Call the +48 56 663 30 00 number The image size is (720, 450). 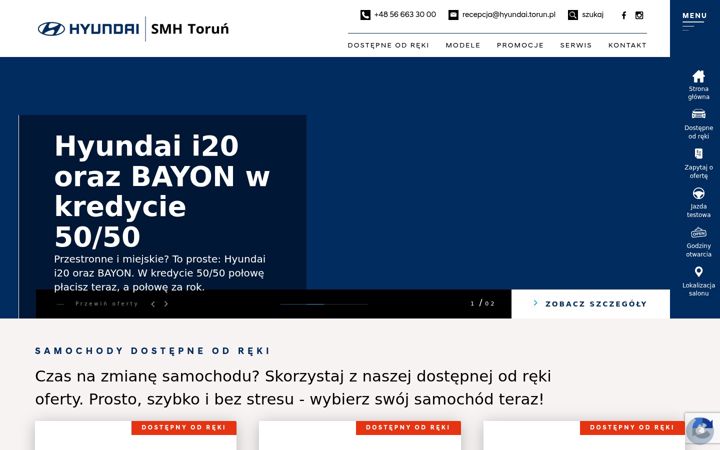[405, 15]
